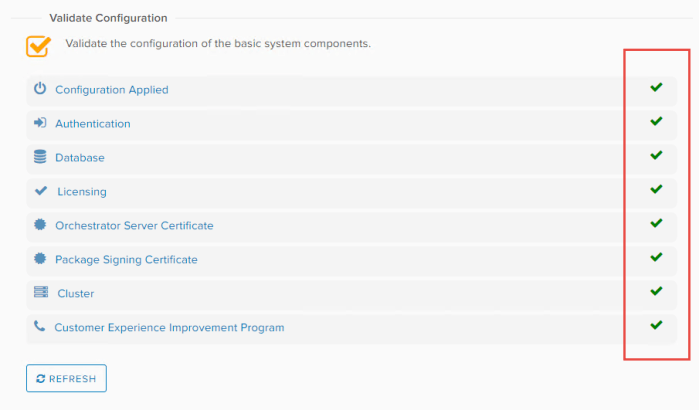Viewport: 699px width, 410px height.
Task: Click the phone icon beside Customer Experience Improvement Program
Action: pos(40,326)
